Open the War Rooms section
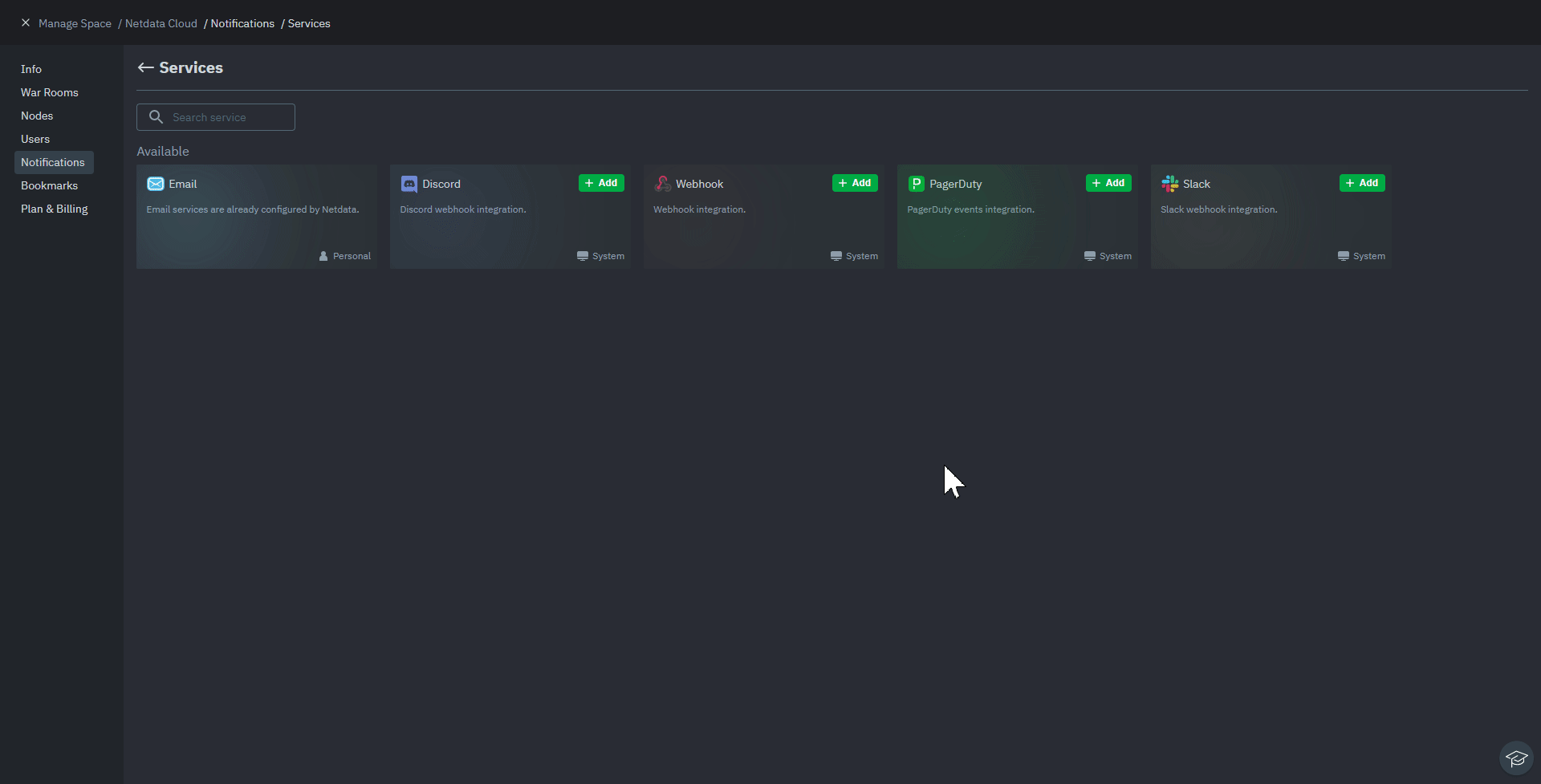1541x784 pixels. [x=49, y=92]
